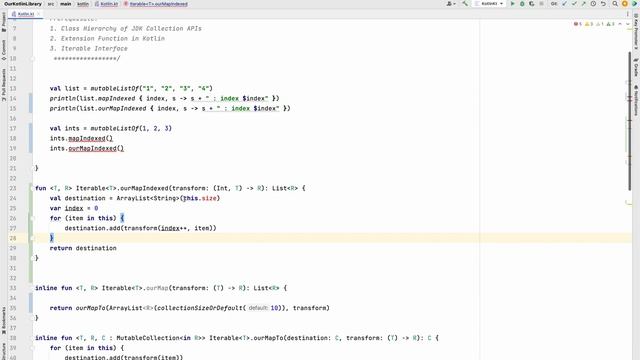The width and height of the screenshot is (640, 360).
Task: Click 'ourMapIndexed()' underlined error on line 19
Action: point(96,149)
